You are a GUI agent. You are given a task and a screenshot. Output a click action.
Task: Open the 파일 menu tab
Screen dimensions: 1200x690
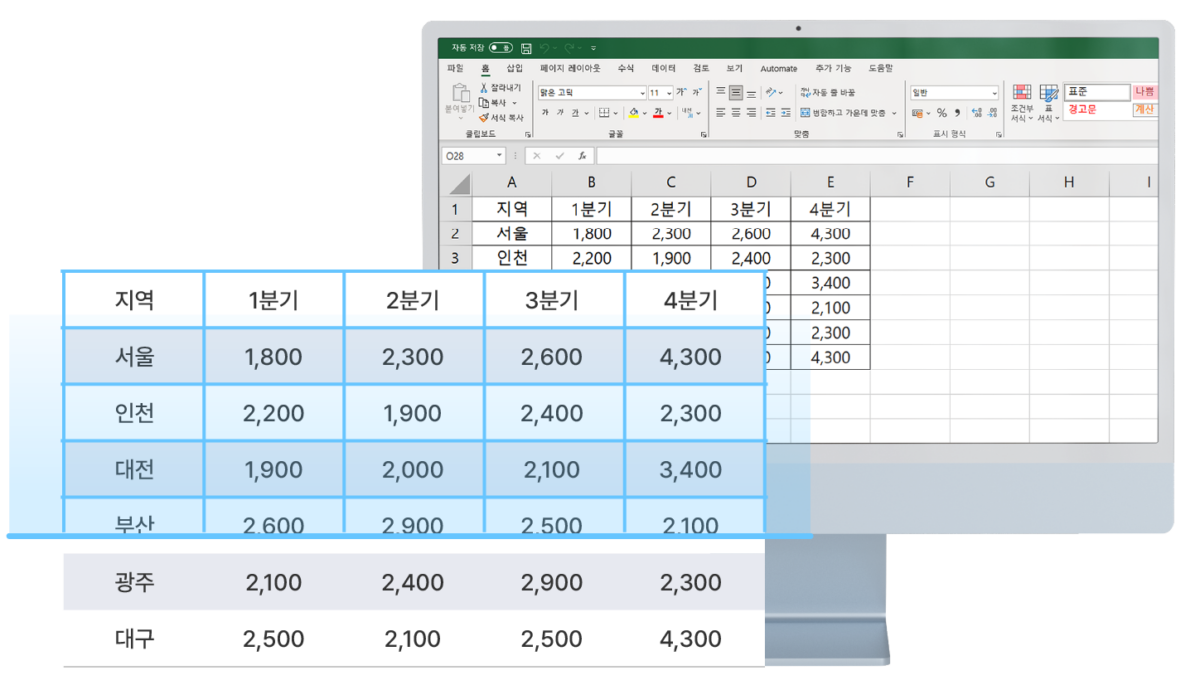pos(455,68)
